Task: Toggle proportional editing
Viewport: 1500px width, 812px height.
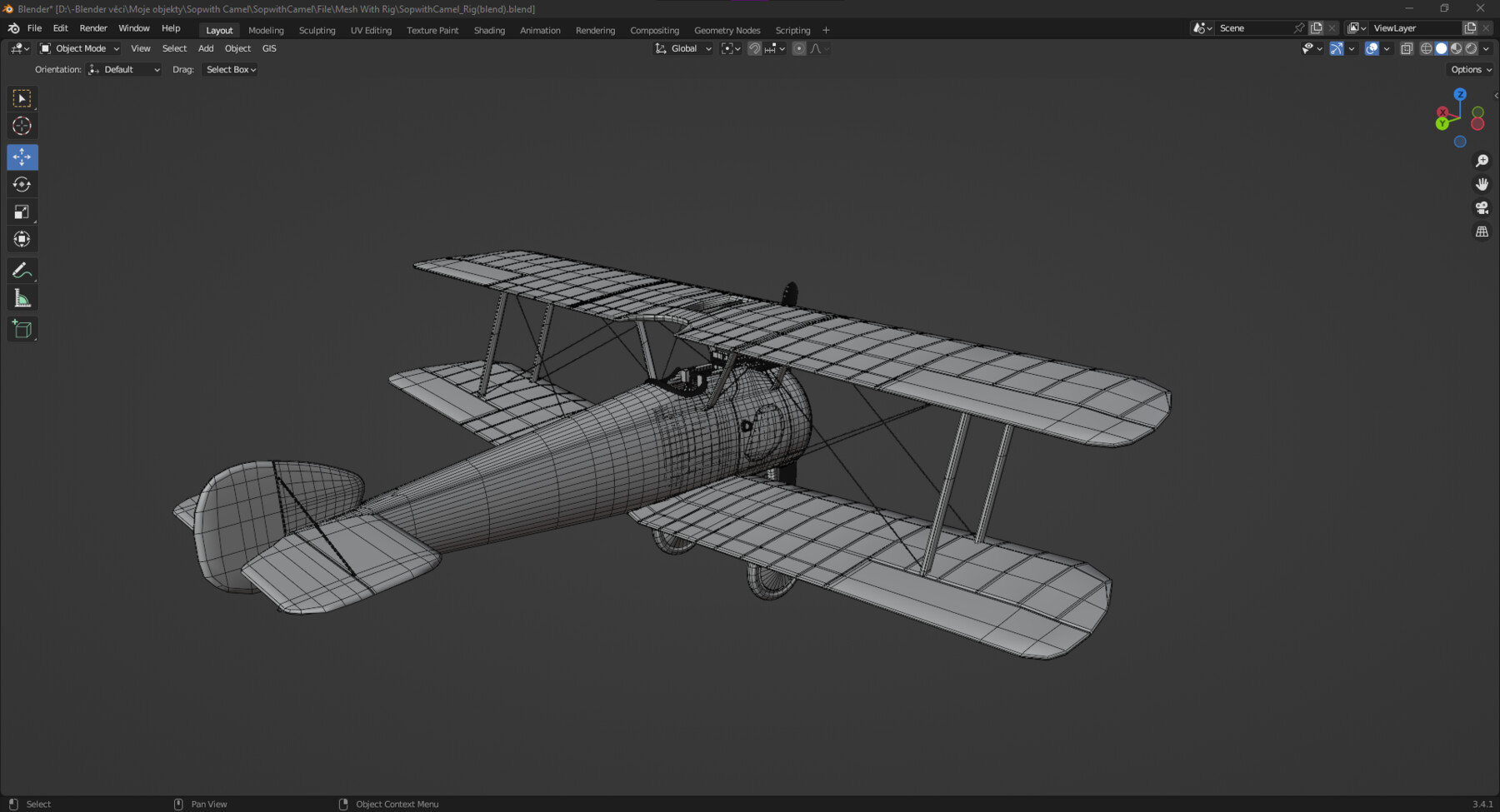Action: click(x=798, y=48)
